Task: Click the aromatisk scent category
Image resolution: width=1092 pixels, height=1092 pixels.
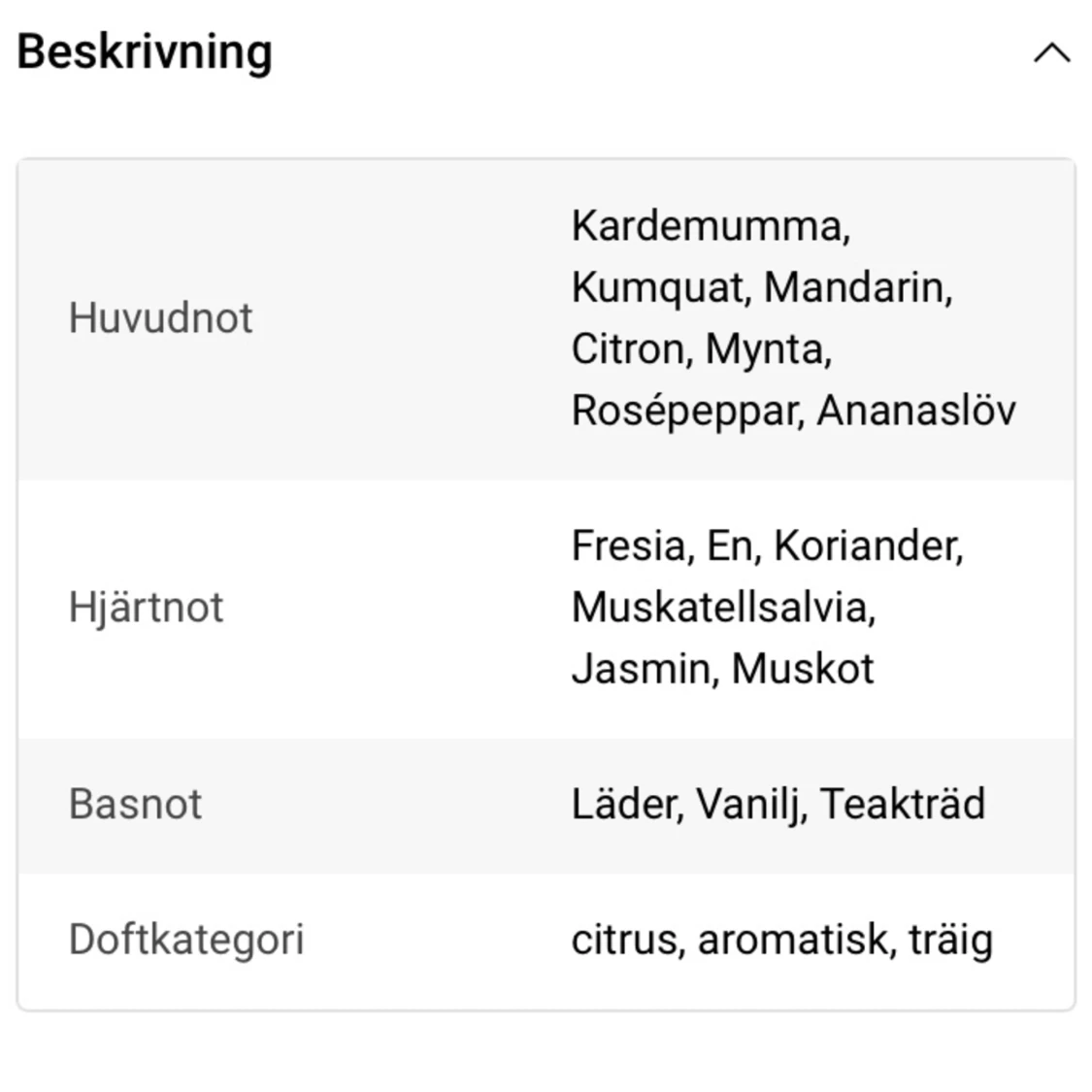Action: point(795,940)
